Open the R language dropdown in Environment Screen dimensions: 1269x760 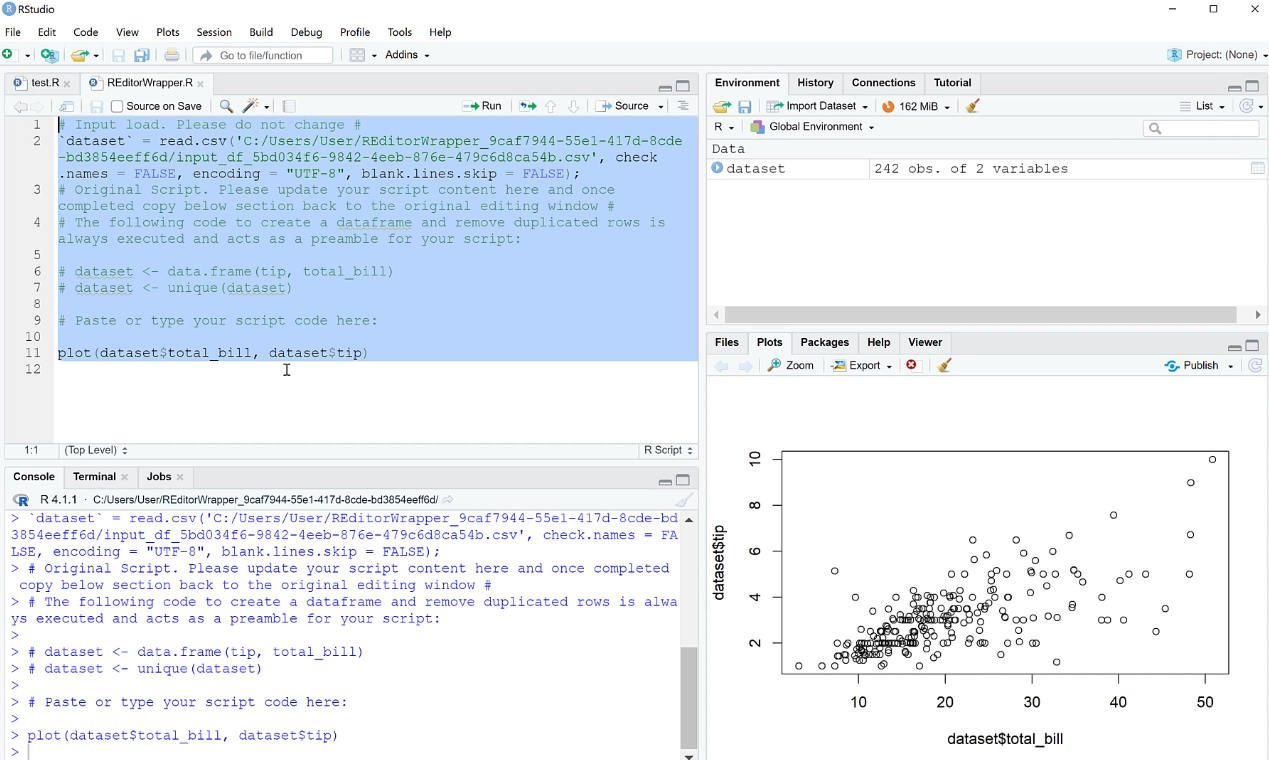pos(724,127)
